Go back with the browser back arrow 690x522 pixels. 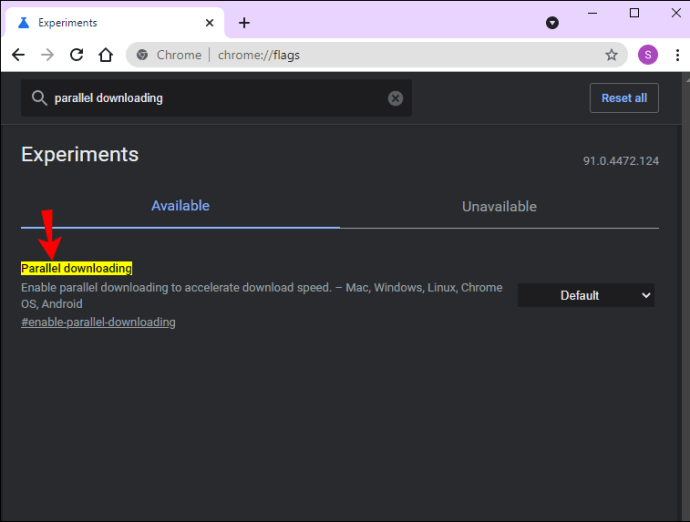(18, 55)
